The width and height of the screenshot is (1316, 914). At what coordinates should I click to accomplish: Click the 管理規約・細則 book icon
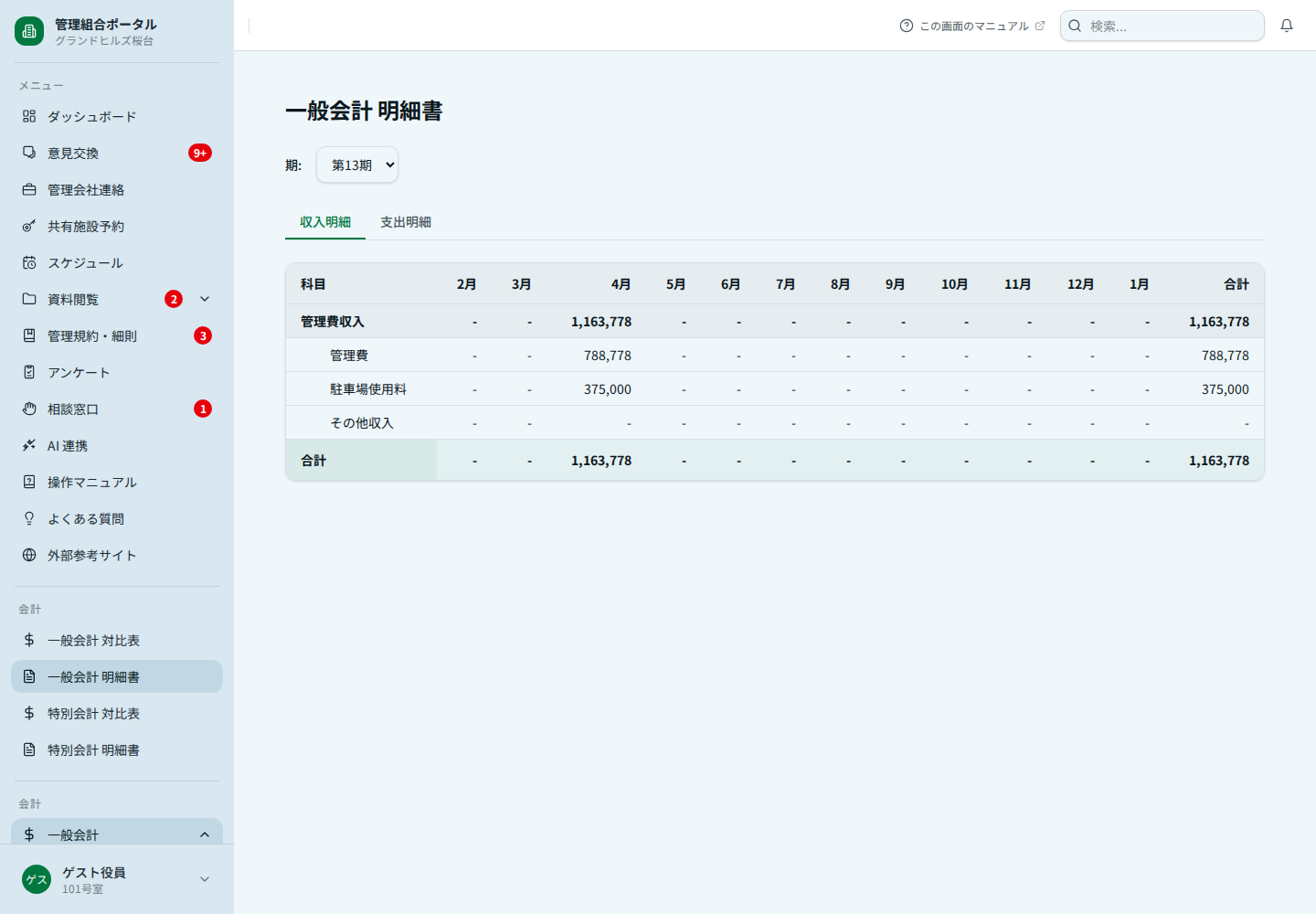pos(29,335)
